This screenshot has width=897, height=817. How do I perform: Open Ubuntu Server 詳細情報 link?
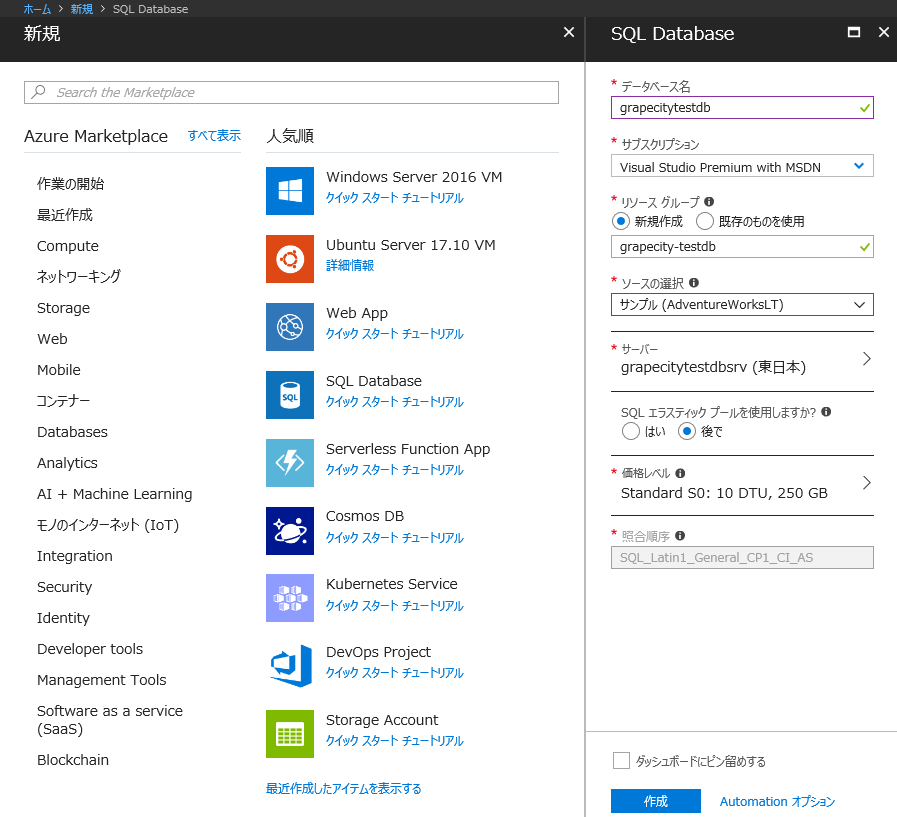pyautogui.click(x=350, y=265)
